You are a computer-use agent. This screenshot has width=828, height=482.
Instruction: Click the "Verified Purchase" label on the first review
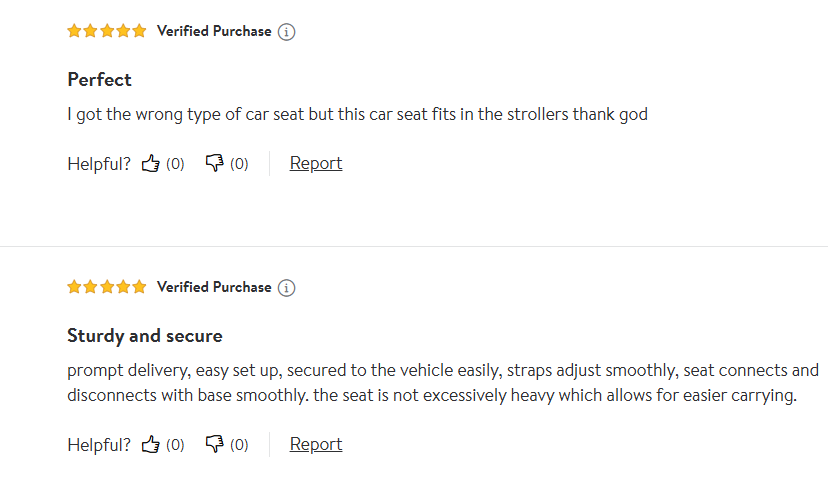tap(214, 31)
